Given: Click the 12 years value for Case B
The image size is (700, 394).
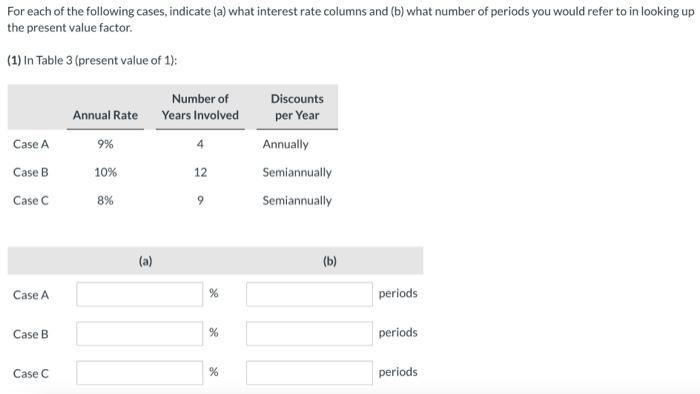Looking at the screenshot, I should tap(200, 172).
